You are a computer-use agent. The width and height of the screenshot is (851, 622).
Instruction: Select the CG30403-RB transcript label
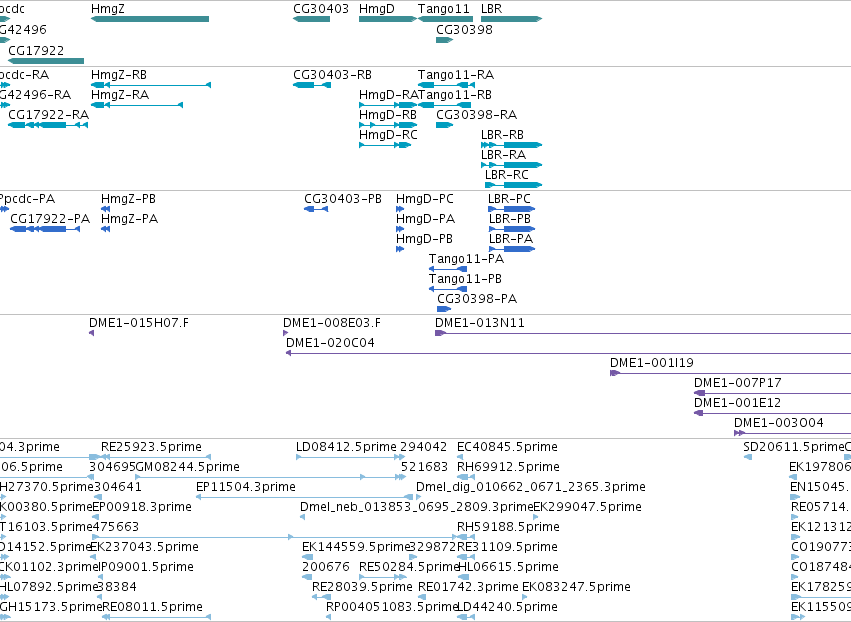pos(332,75)
